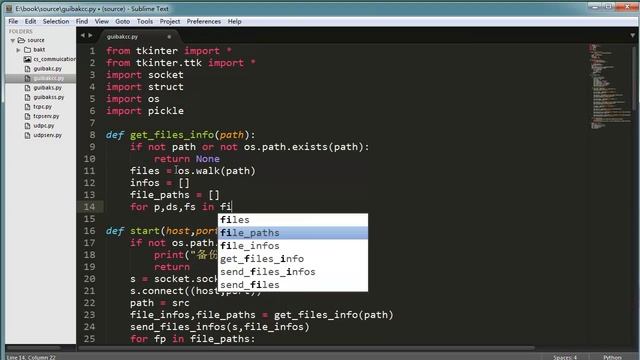Select the source folder name
This screenshot has width=640, height=360.
point(36,40)
